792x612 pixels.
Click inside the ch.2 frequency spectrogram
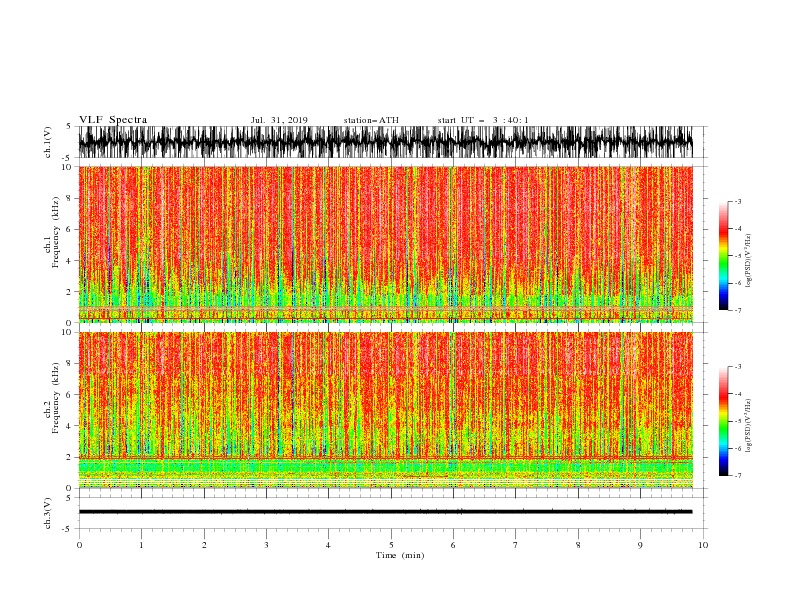(385, 410)
